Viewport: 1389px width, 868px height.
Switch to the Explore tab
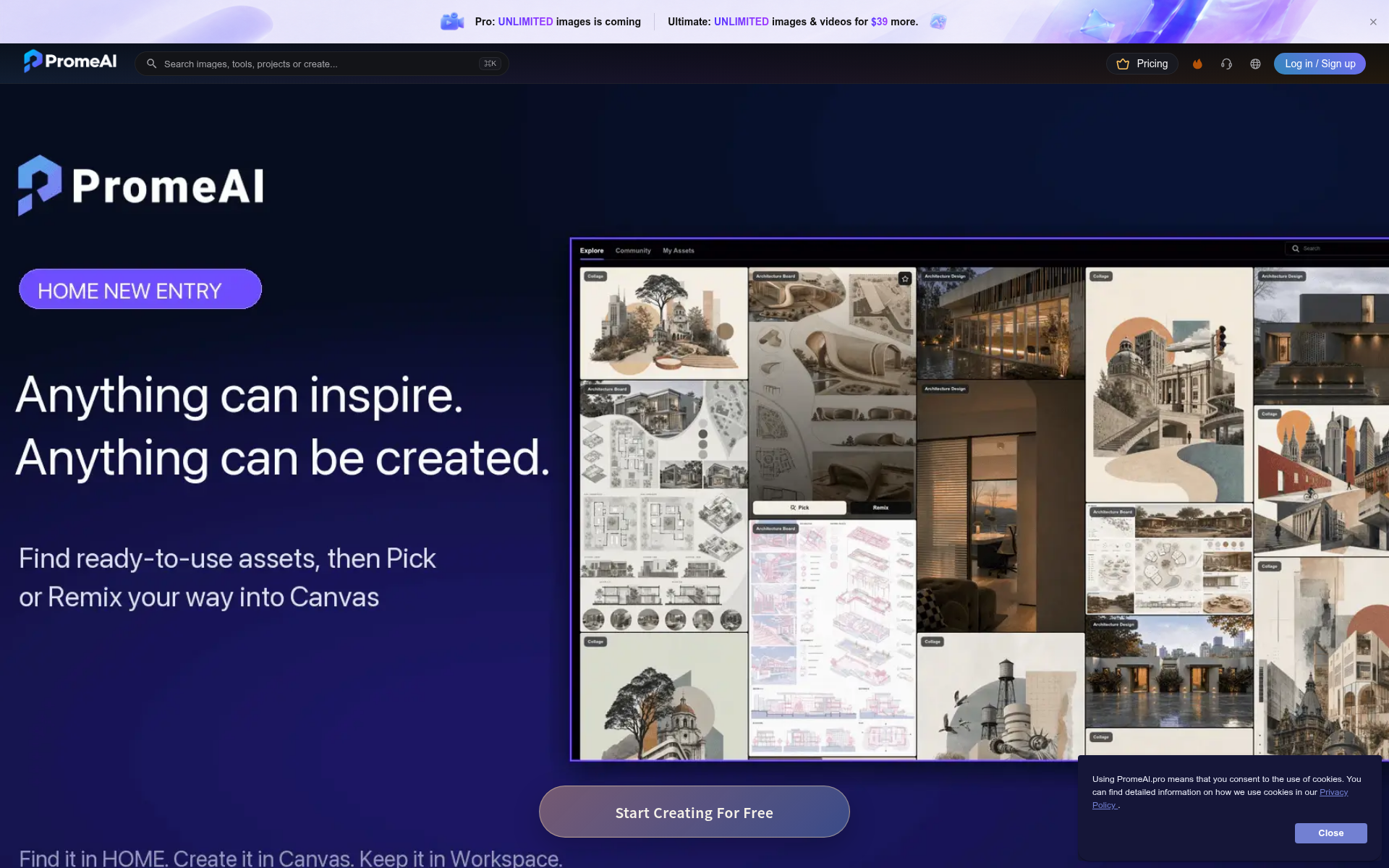[x=591, y=250]
